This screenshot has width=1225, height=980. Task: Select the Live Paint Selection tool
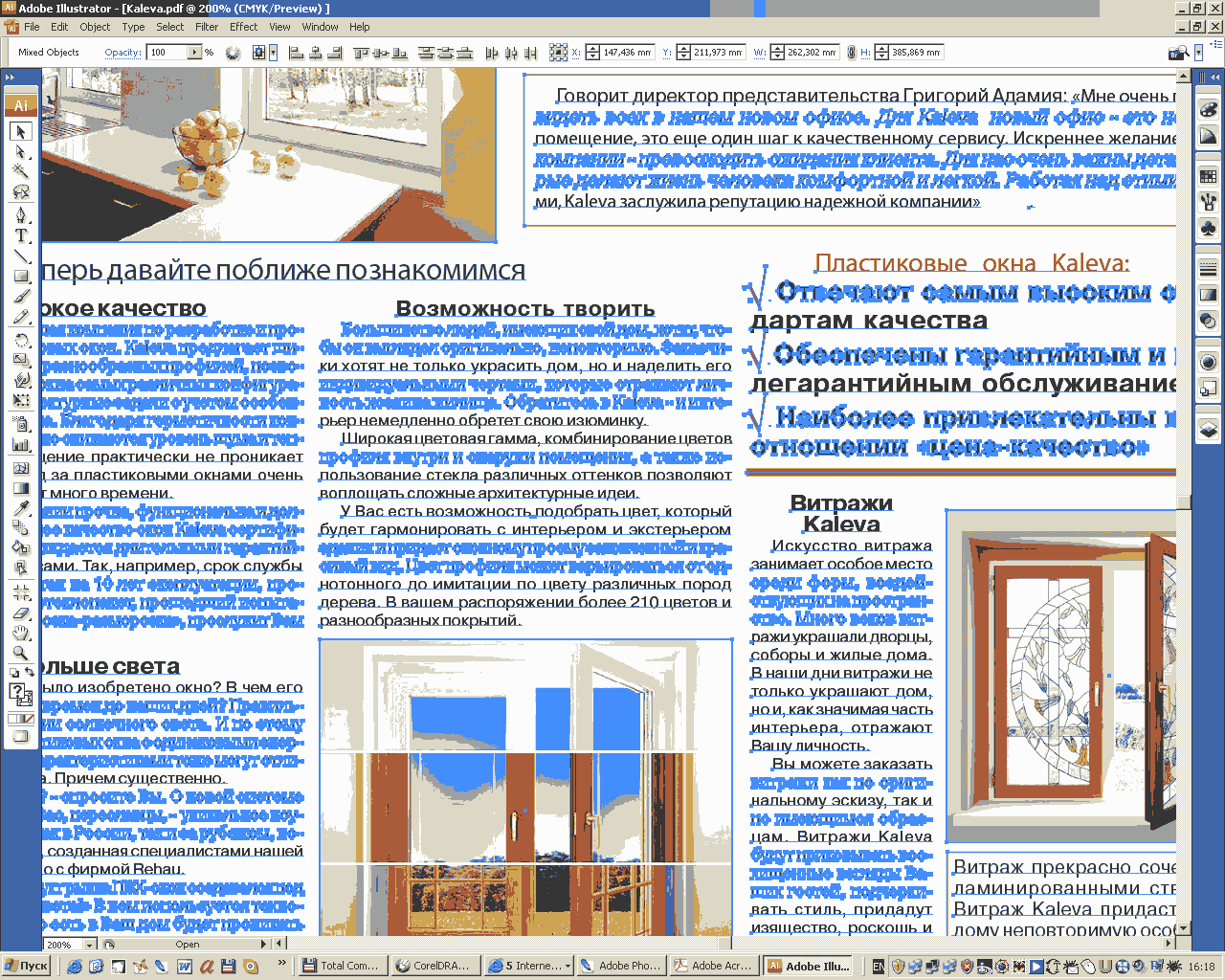pyautogui.click(x=21, y=568)
